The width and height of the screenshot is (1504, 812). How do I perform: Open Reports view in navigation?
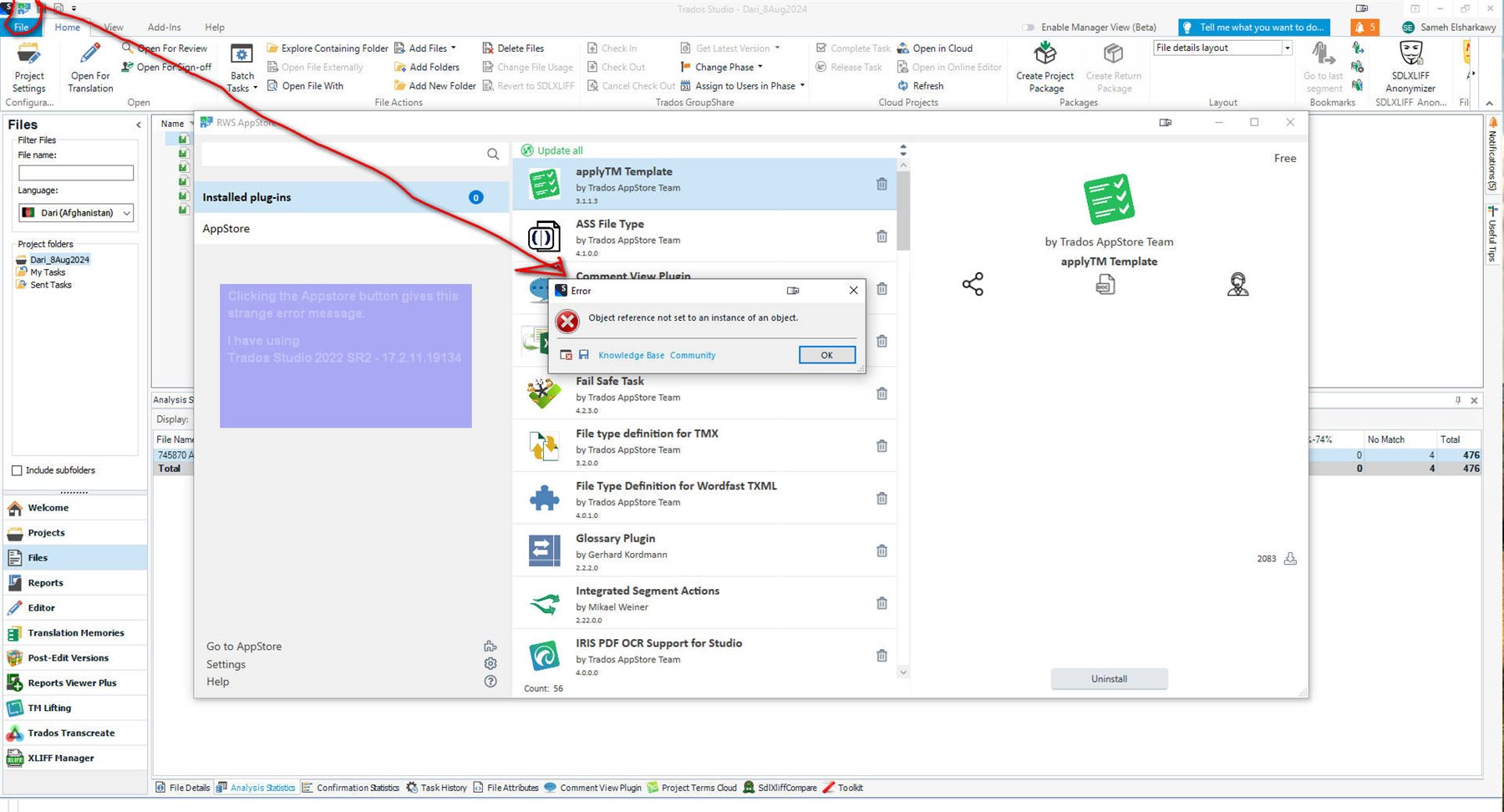(75, 582)
